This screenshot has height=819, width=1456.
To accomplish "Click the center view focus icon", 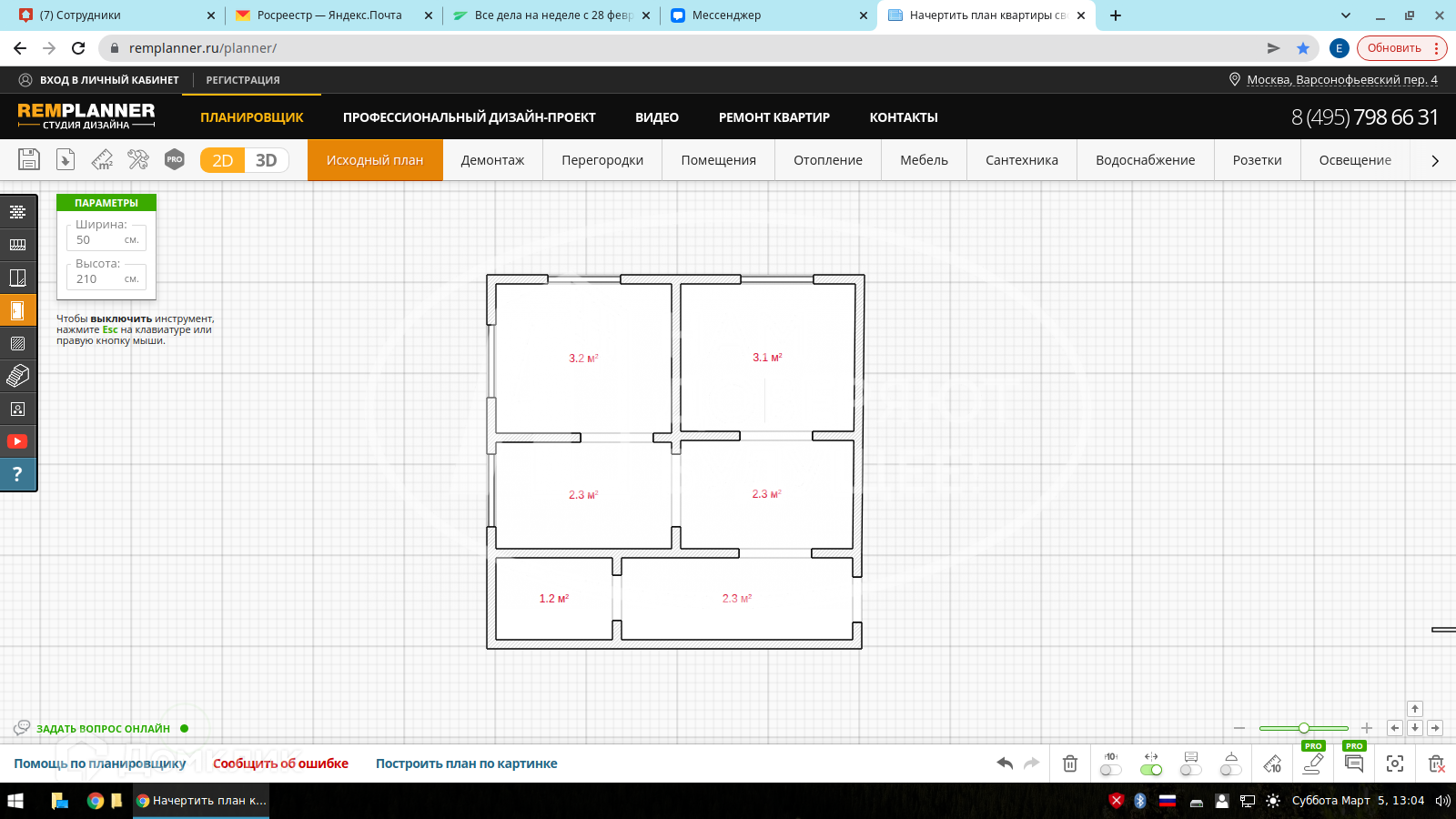I will click(x=1395, y=763).
